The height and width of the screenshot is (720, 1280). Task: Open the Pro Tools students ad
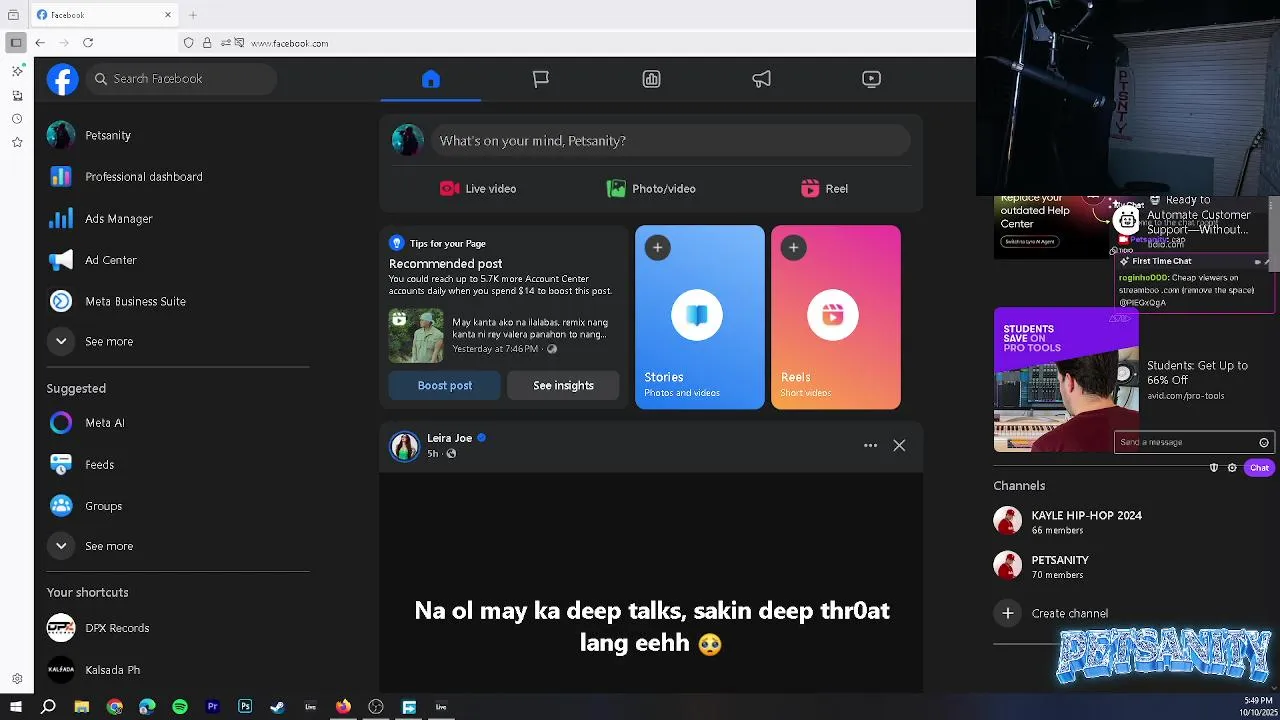[x=1066, y=379]
